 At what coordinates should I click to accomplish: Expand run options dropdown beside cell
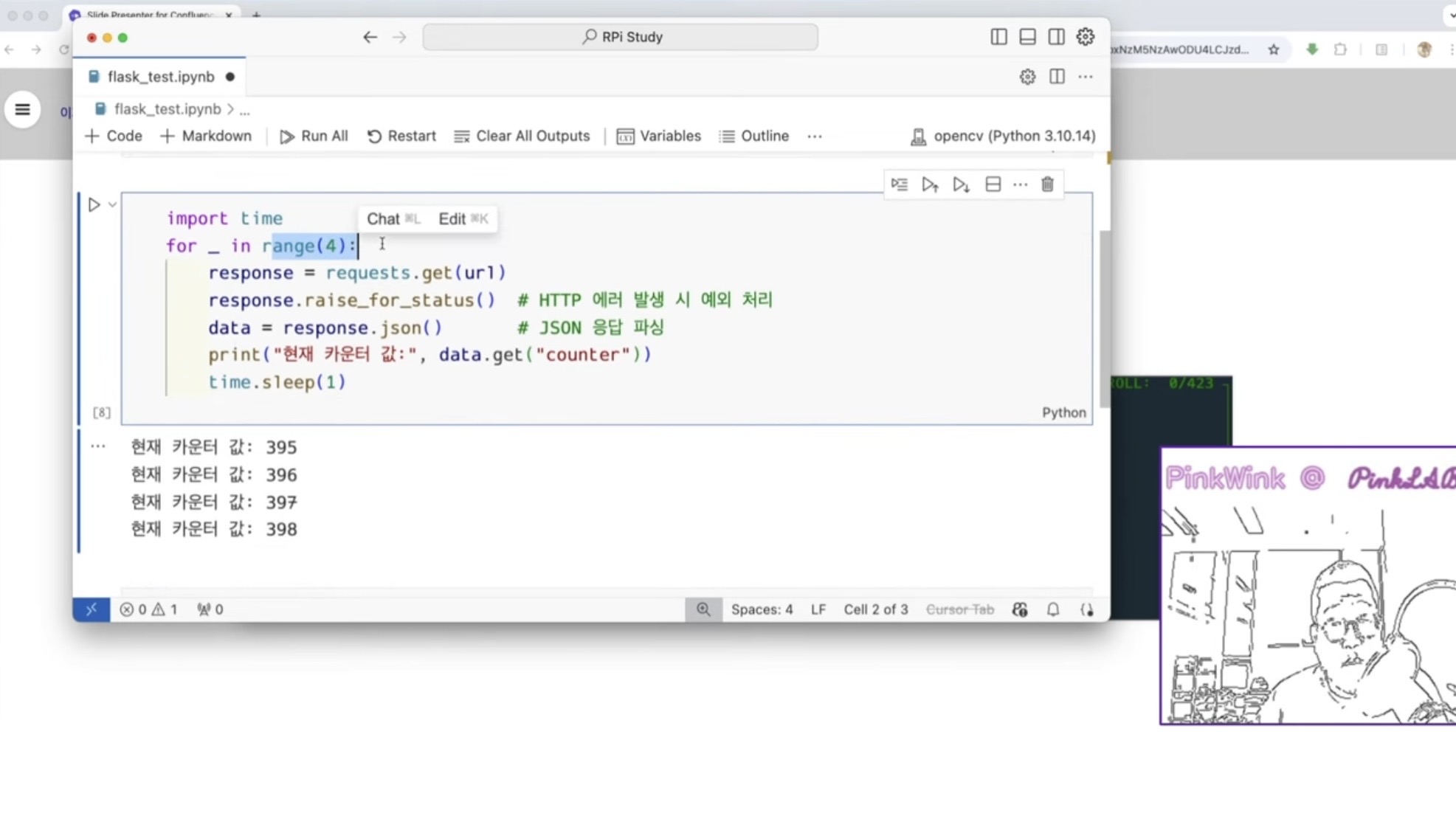[x=112, y=204]
